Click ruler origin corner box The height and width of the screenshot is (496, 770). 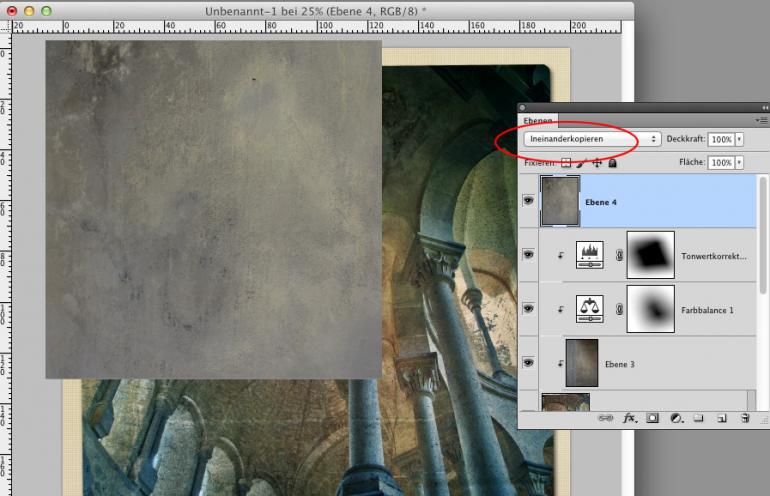point(5,27)
